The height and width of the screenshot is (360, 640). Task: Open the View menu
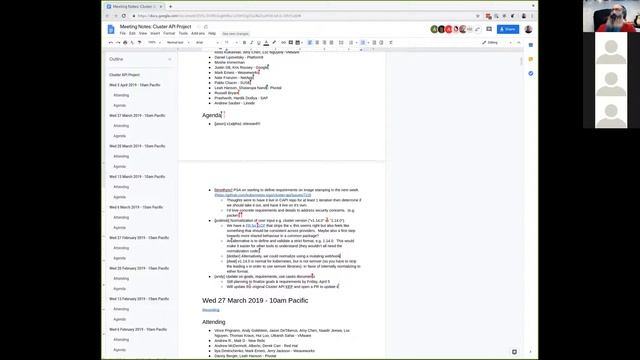143,33
